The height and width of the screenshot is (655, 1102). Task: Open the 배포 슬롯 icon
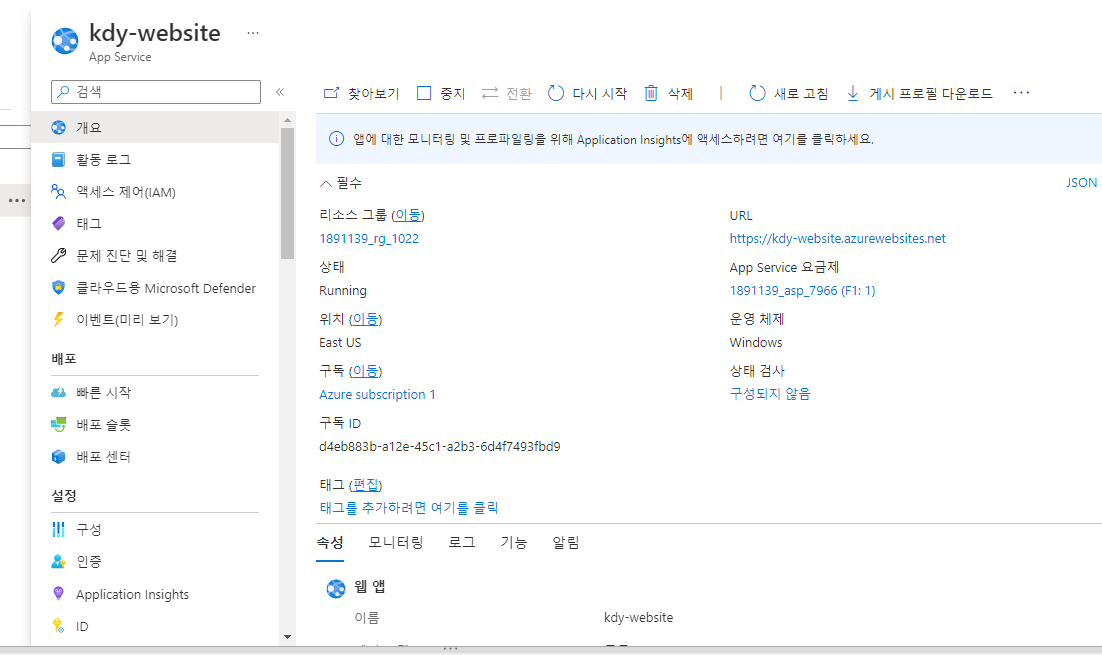tap(58, 424)
